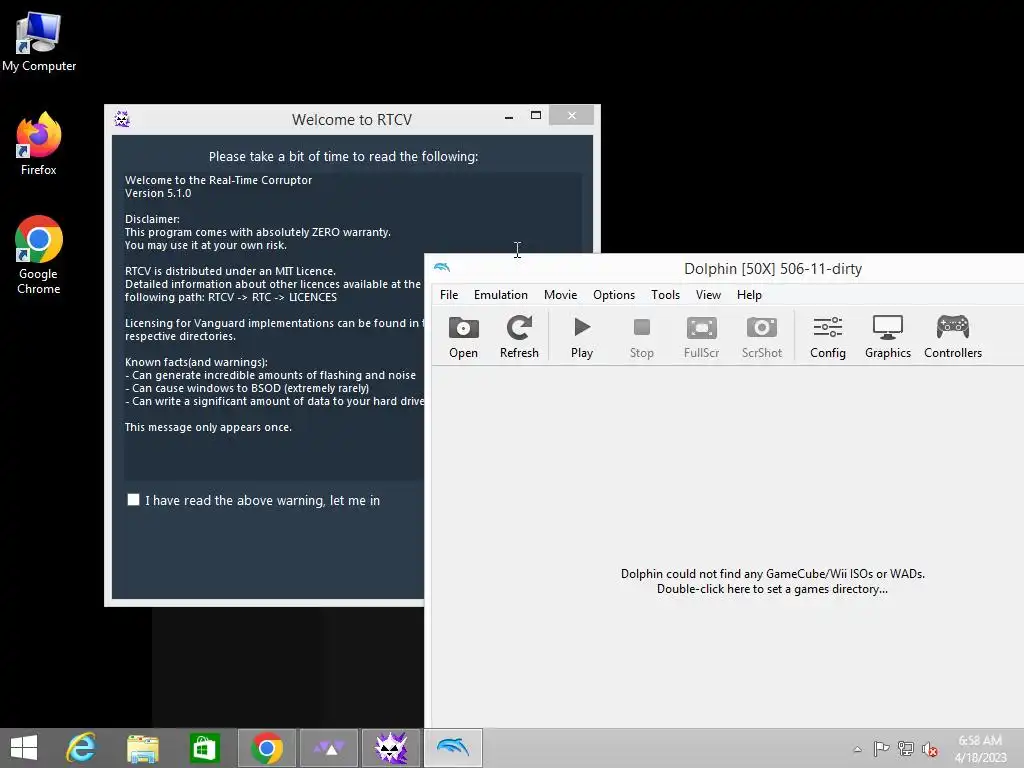Maximize the Welcome to RTCV window
Image resolution: width=1024 pixels, height=768 pixels.
(x=536, y=116)
